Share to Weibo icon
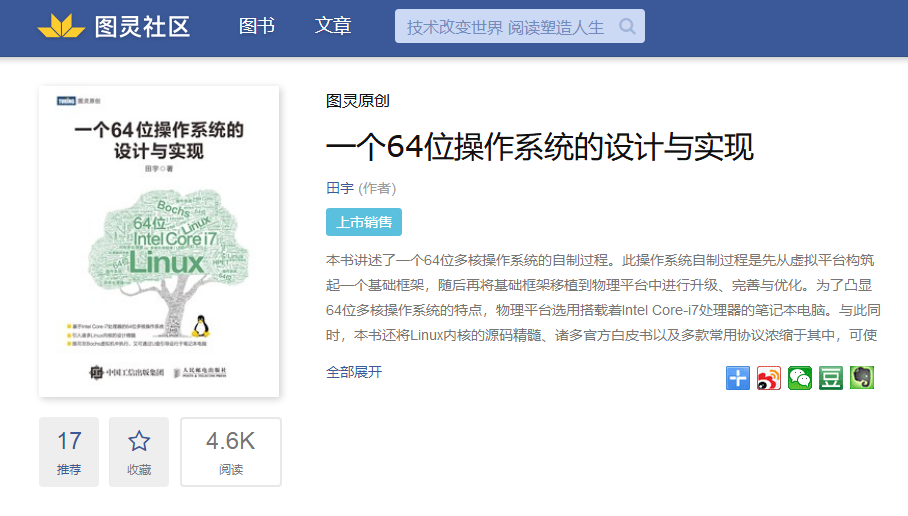908x516 pixels. pos(768,378)
